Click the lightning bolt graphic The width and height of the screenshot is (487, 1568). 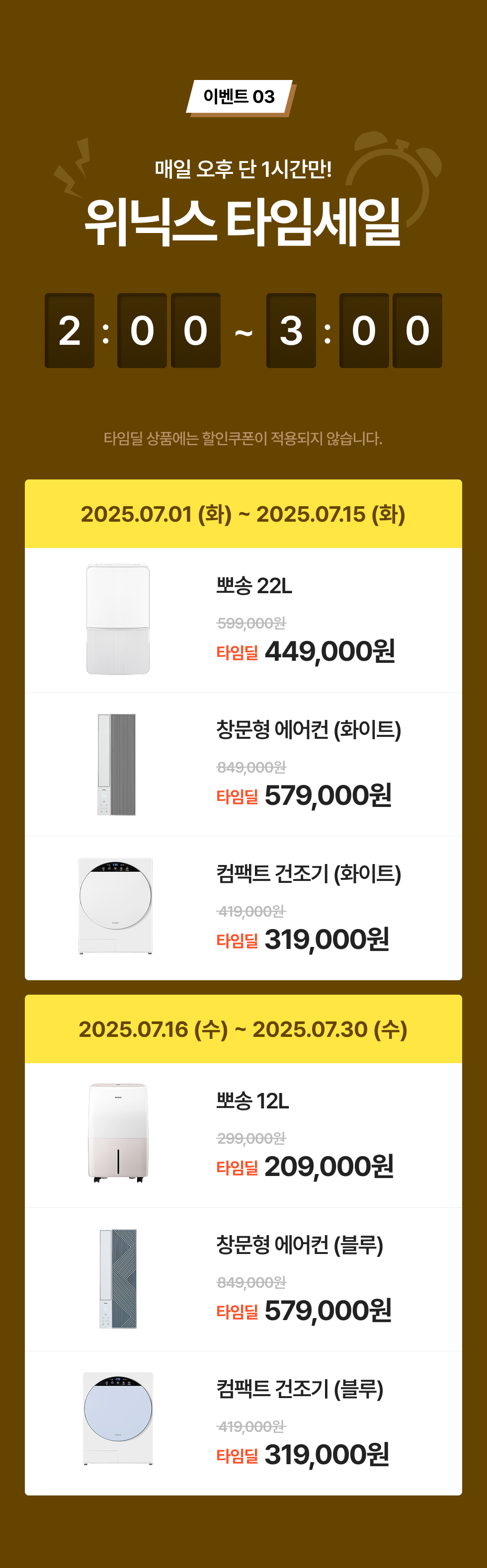(x=73, y=167)
